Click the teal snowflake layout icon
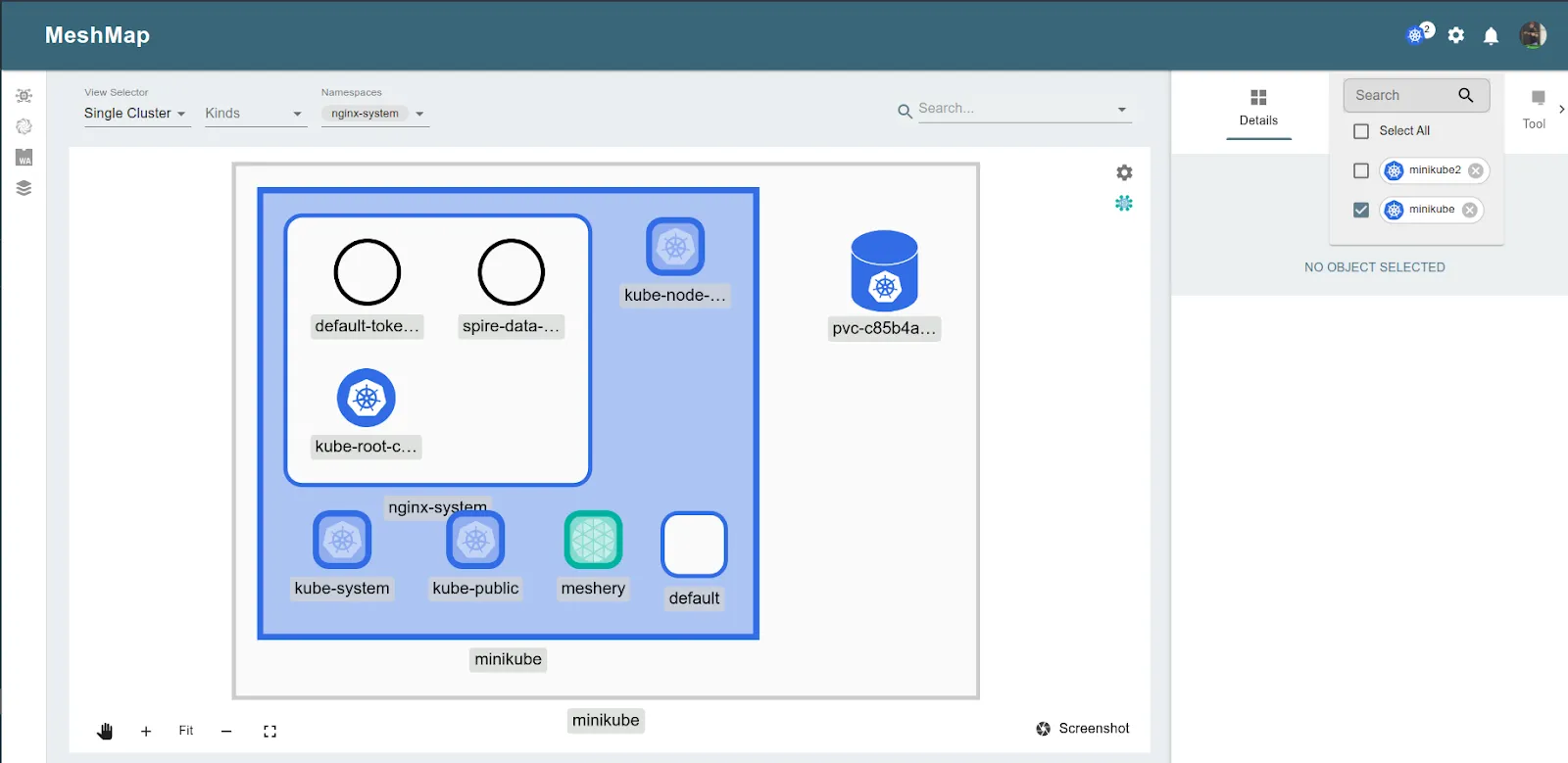1568x763 pixels. point(1124,203)
